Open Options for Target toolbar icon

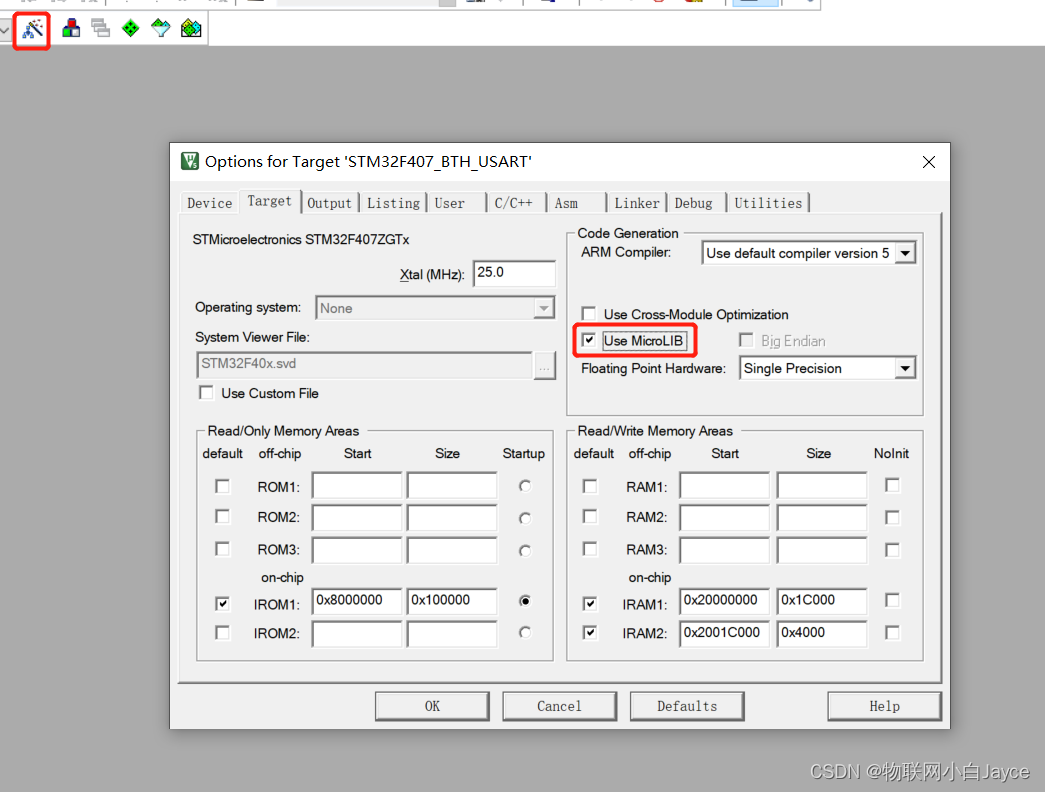pos(32,29)
